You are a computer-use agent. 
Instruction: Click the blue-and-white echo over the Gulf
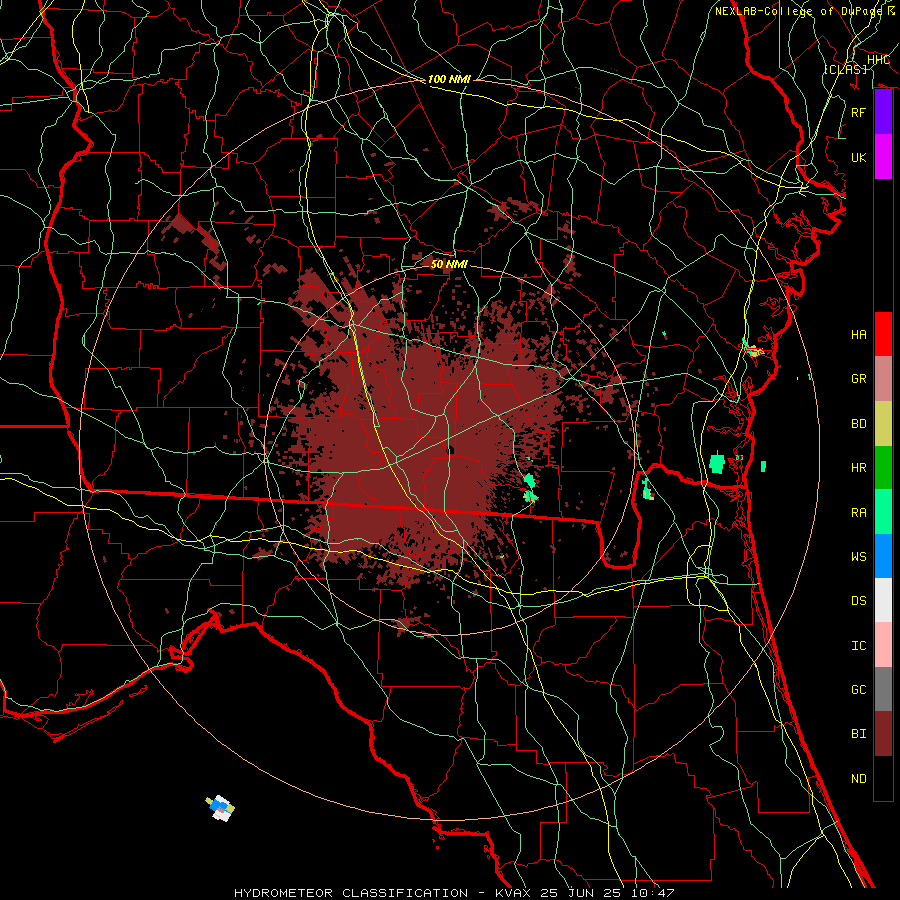(220, 808)
